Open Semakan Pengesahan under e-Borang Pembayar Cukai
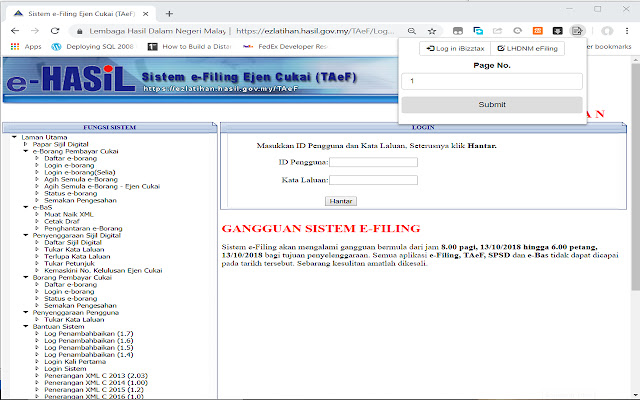The image size is (640, 400). click(x=80, y=200)
